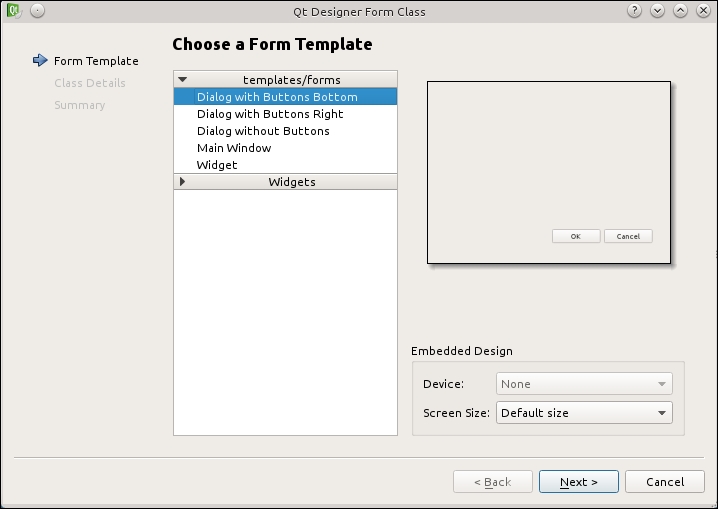The image size is (718, 509).
Task: Click the up-chevron maximize button in title bar
Action: [x=680, y=11]
